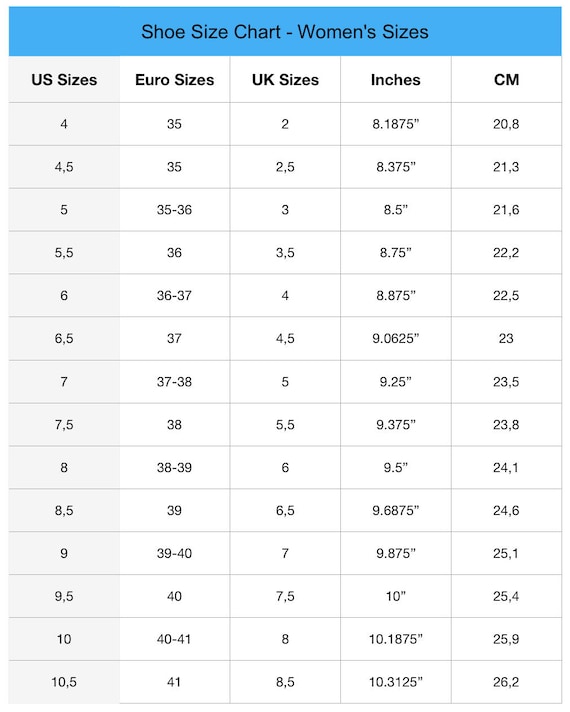
Task: Click the Euro size 35-36 cell
Action: (174, 210)
